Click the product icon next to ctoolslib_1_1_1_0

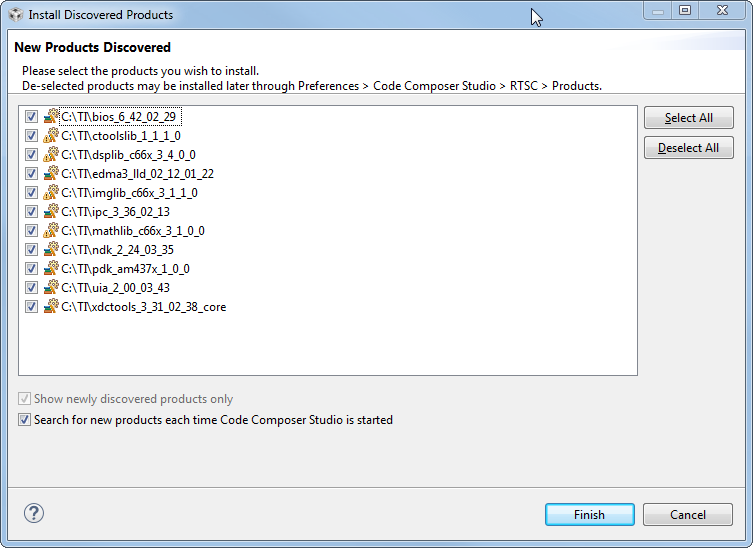(x=51, y=135)
